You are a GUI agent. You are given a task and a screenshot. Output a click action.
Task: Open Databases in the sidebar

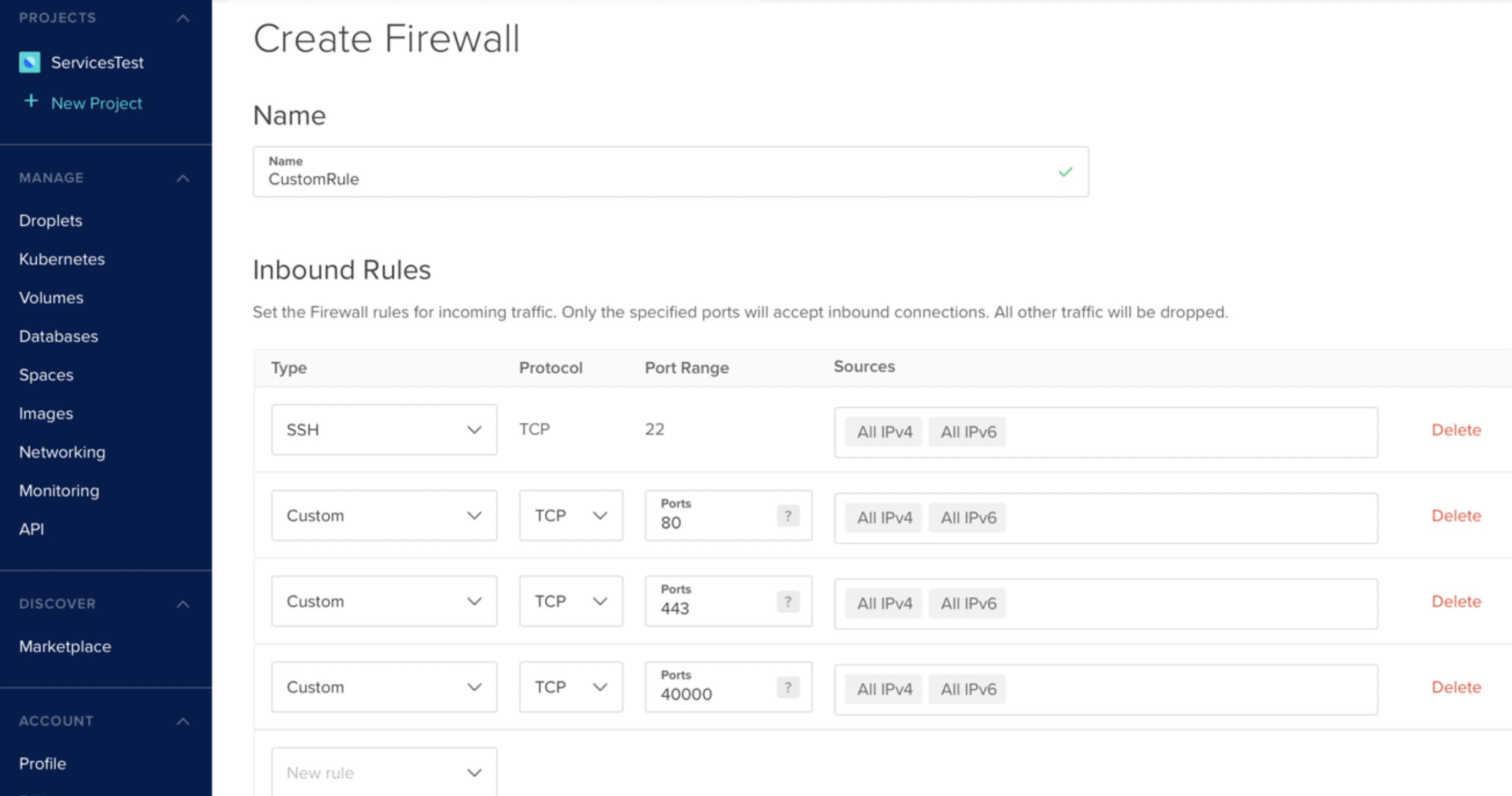click(58, 336)
